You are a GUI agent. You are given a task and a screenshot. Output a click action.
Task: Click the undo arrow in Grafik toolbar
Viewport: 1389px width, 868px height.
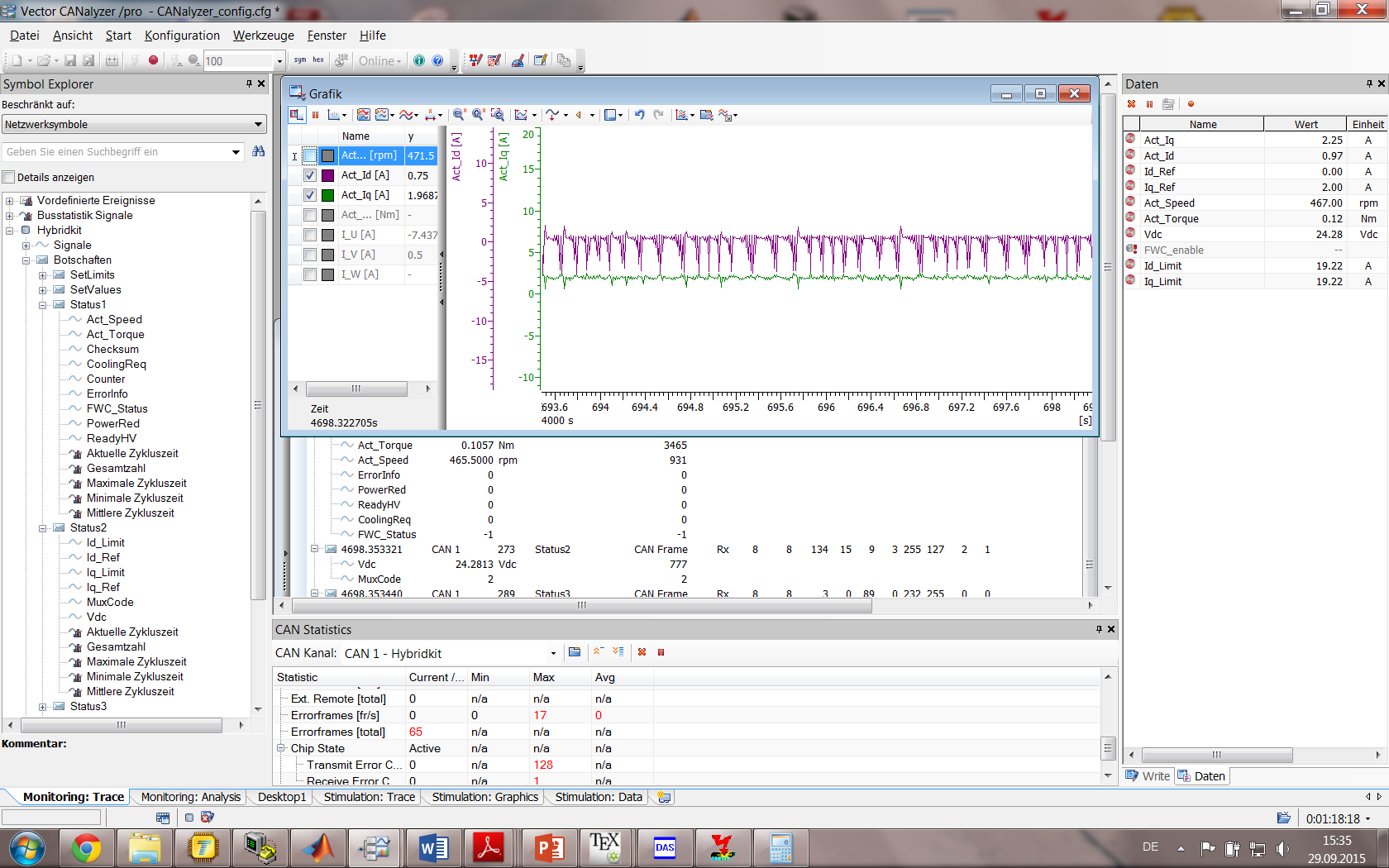coord(639,116)
